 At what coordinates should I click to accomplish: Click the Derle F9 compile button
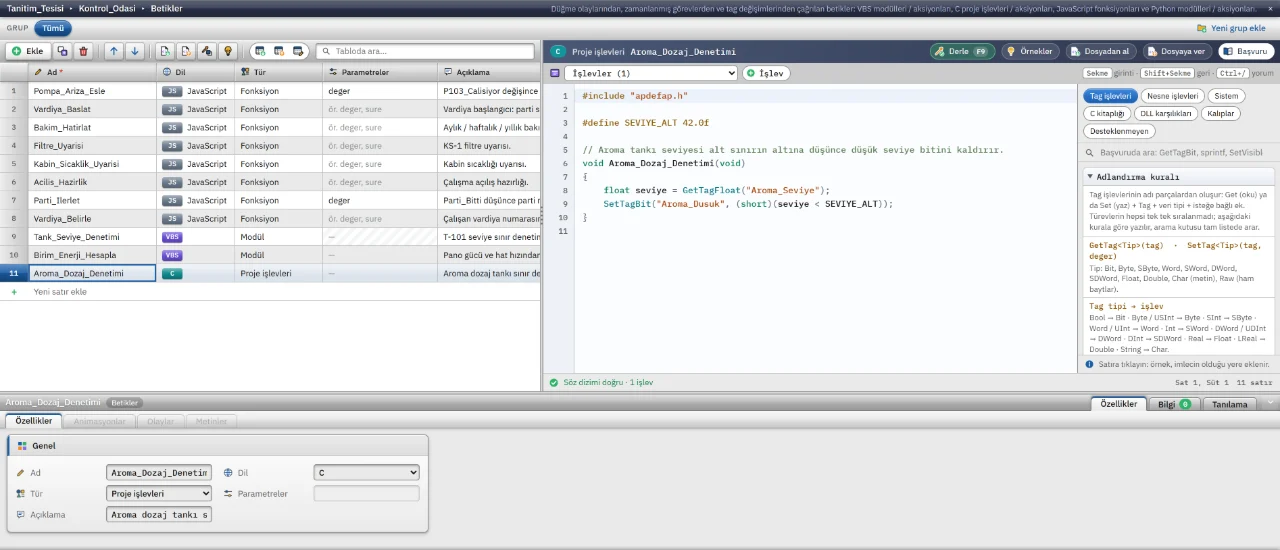click(962, 51)
